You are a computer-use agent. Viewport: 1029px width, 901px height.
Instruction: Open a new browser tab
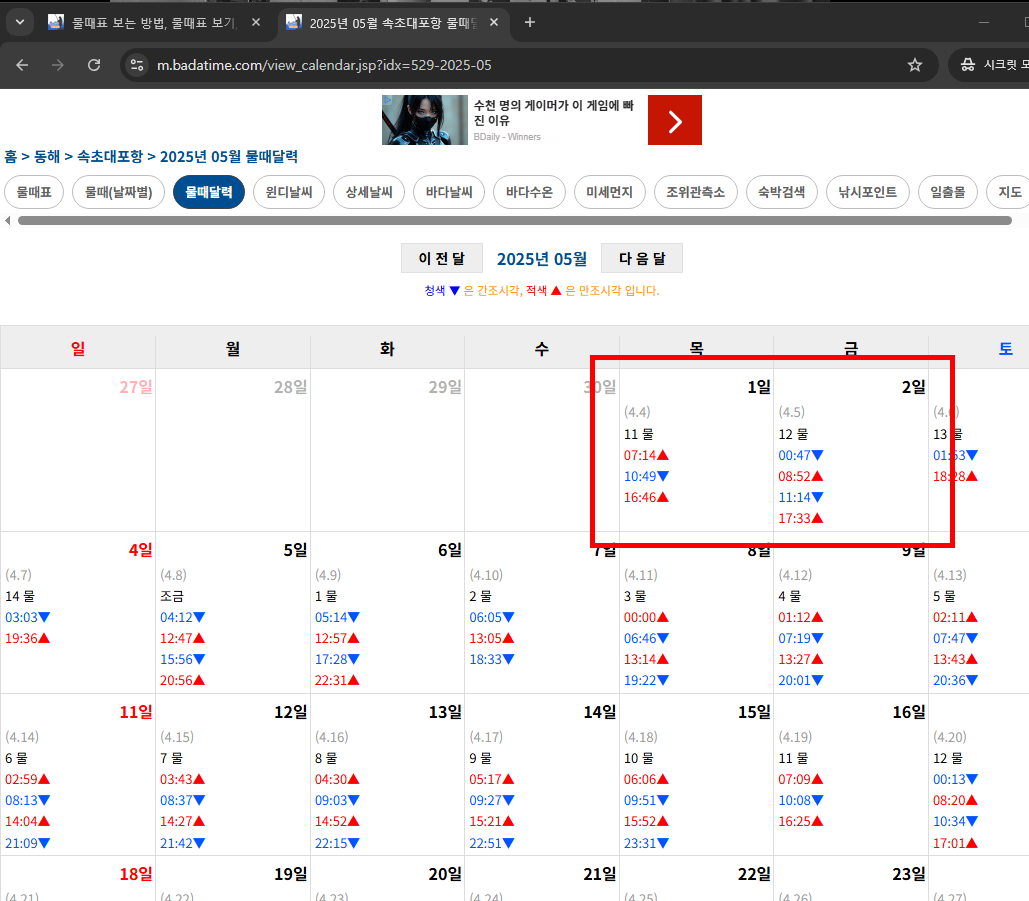tap(530, 22)
